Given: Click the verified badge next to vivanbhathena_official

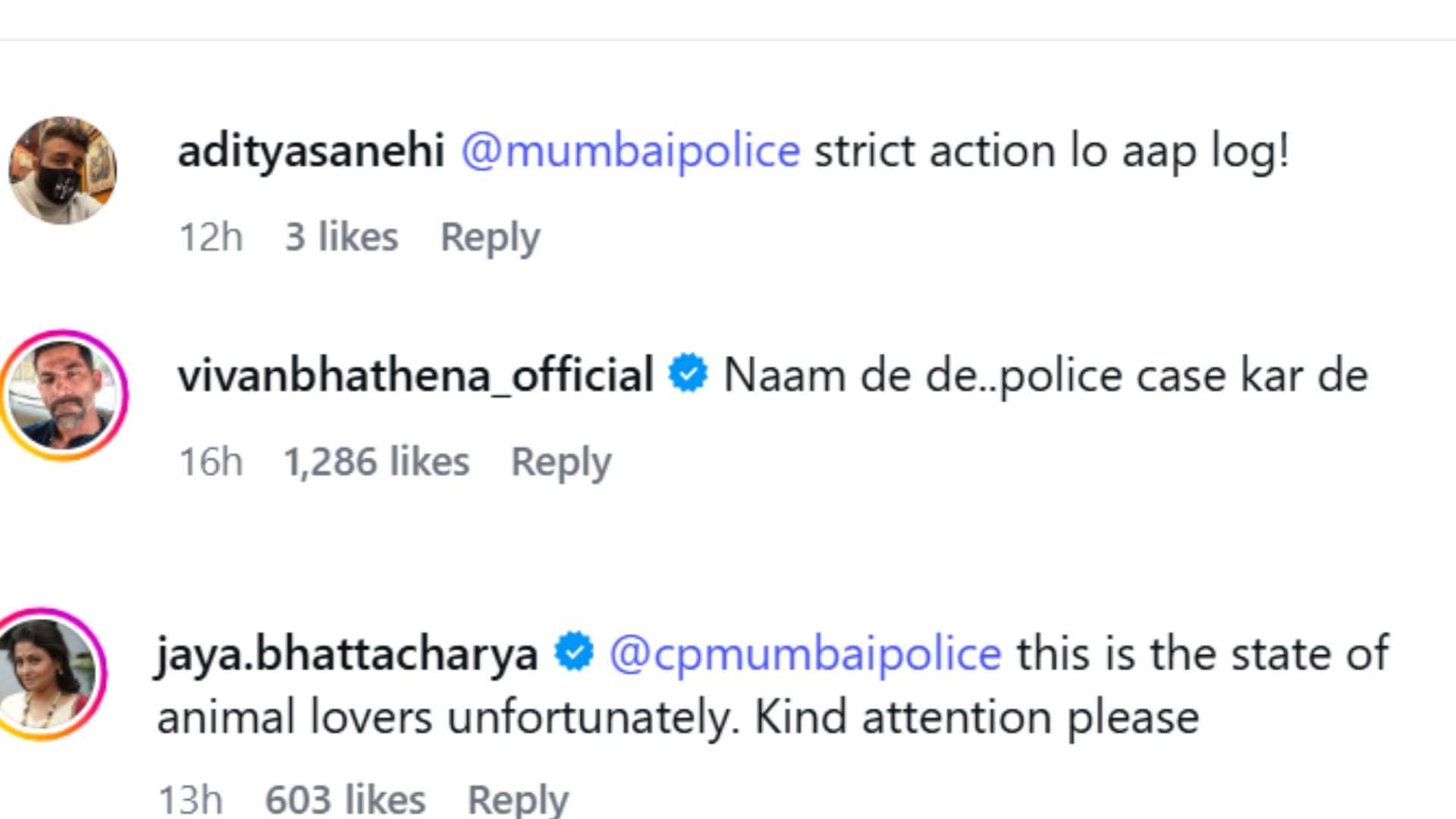Looking at the screenshot, I should [688, 374].
